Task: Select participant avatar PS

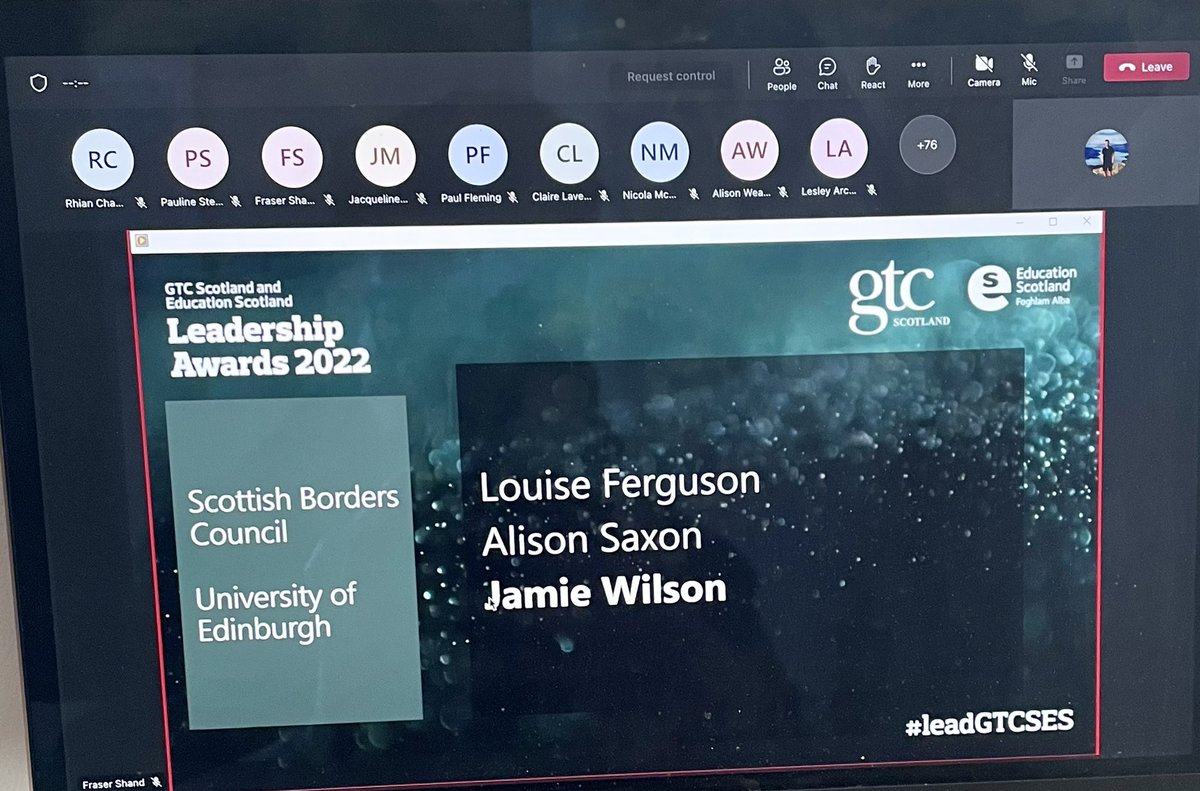Action: pyautogui.click(x=198, y=159)
